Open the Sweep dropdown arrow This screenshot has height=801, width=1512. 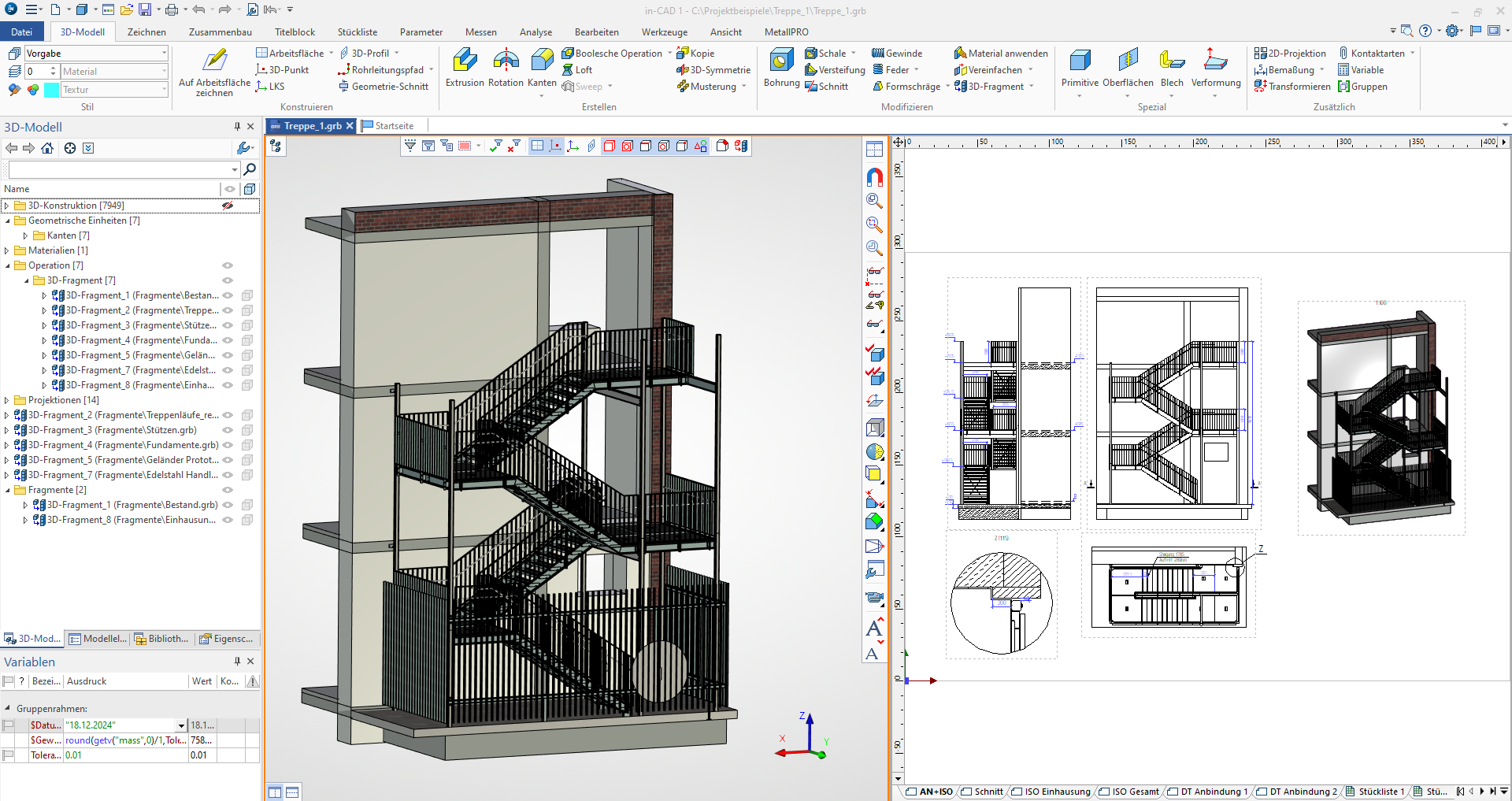tap(610, 87)
